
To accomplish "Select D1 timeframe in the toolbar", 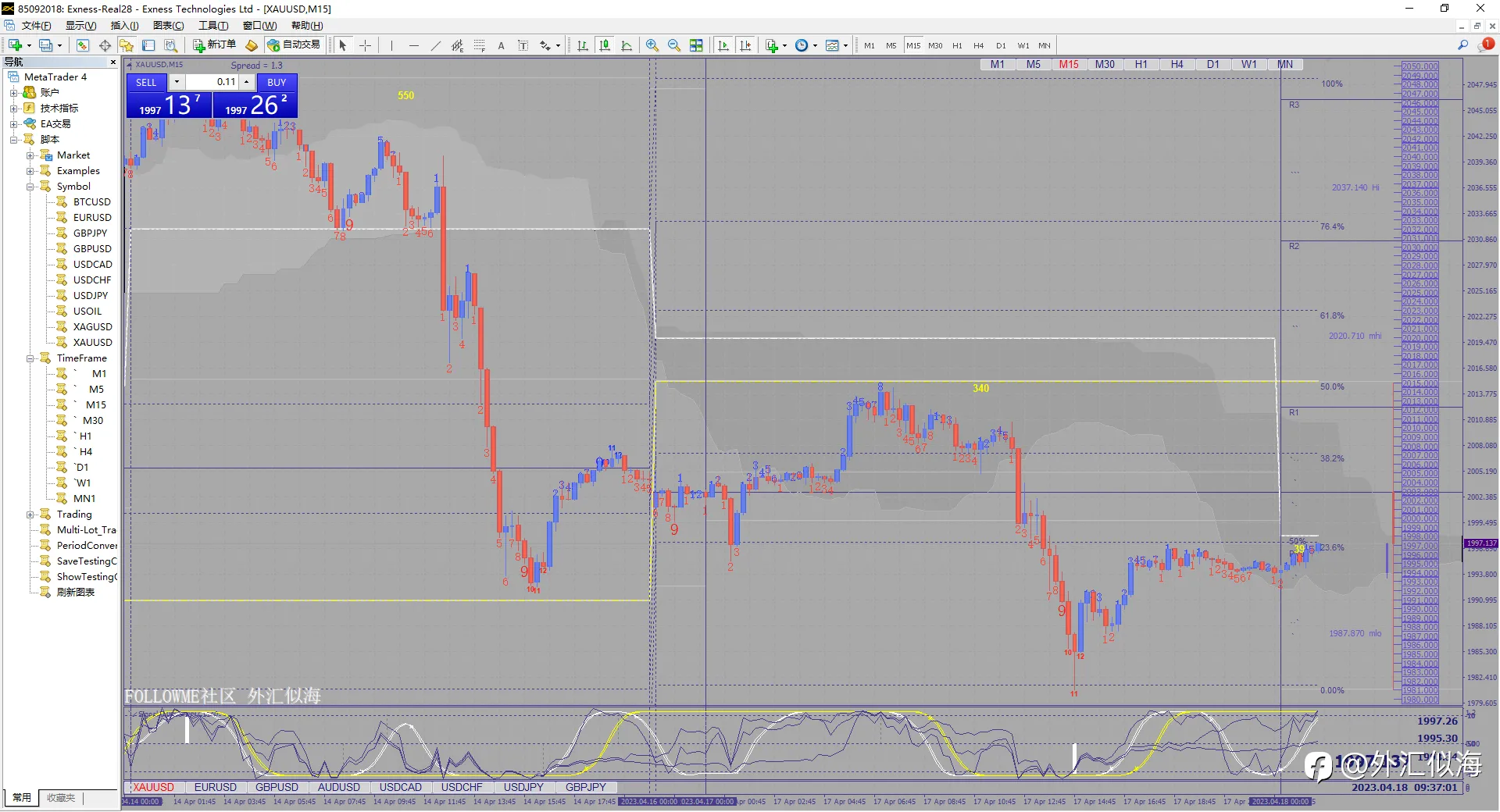I will (x=1001, y=45).
